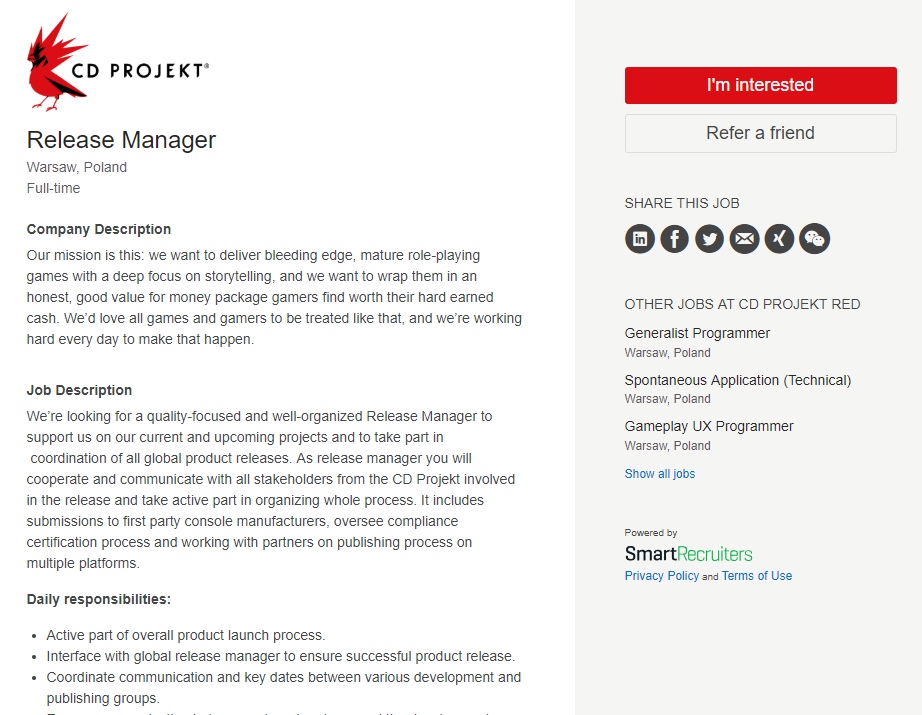Viewport: 922px width, 715px height.
Task: Click the Release Manager job title
Action: click(121, 140)
